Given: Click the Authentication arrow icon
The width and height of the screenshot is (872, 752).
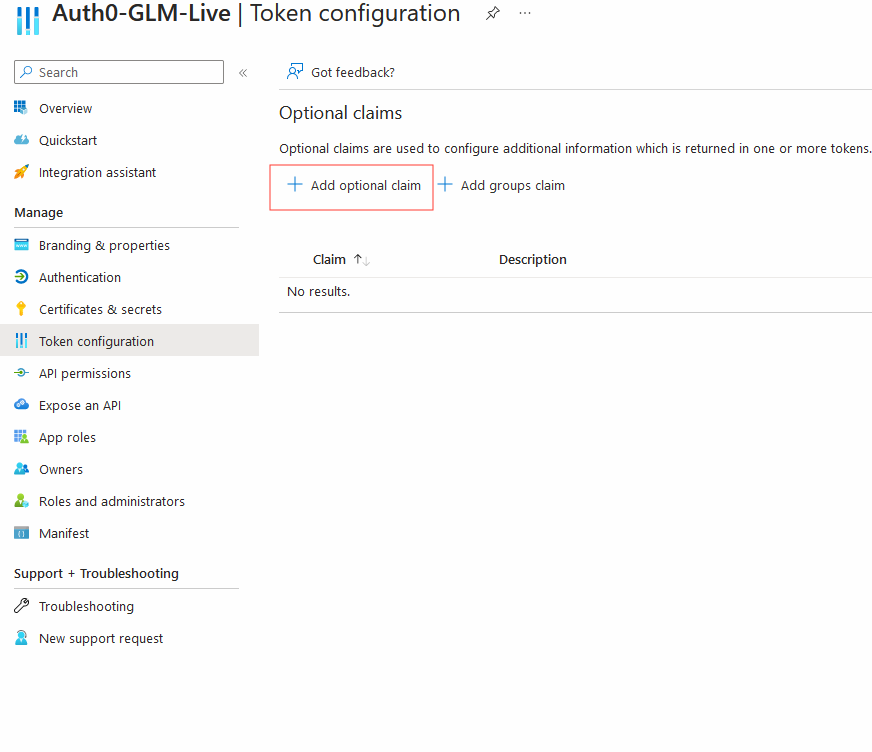Looking at the screenshot, I should [x=21, y=277].
